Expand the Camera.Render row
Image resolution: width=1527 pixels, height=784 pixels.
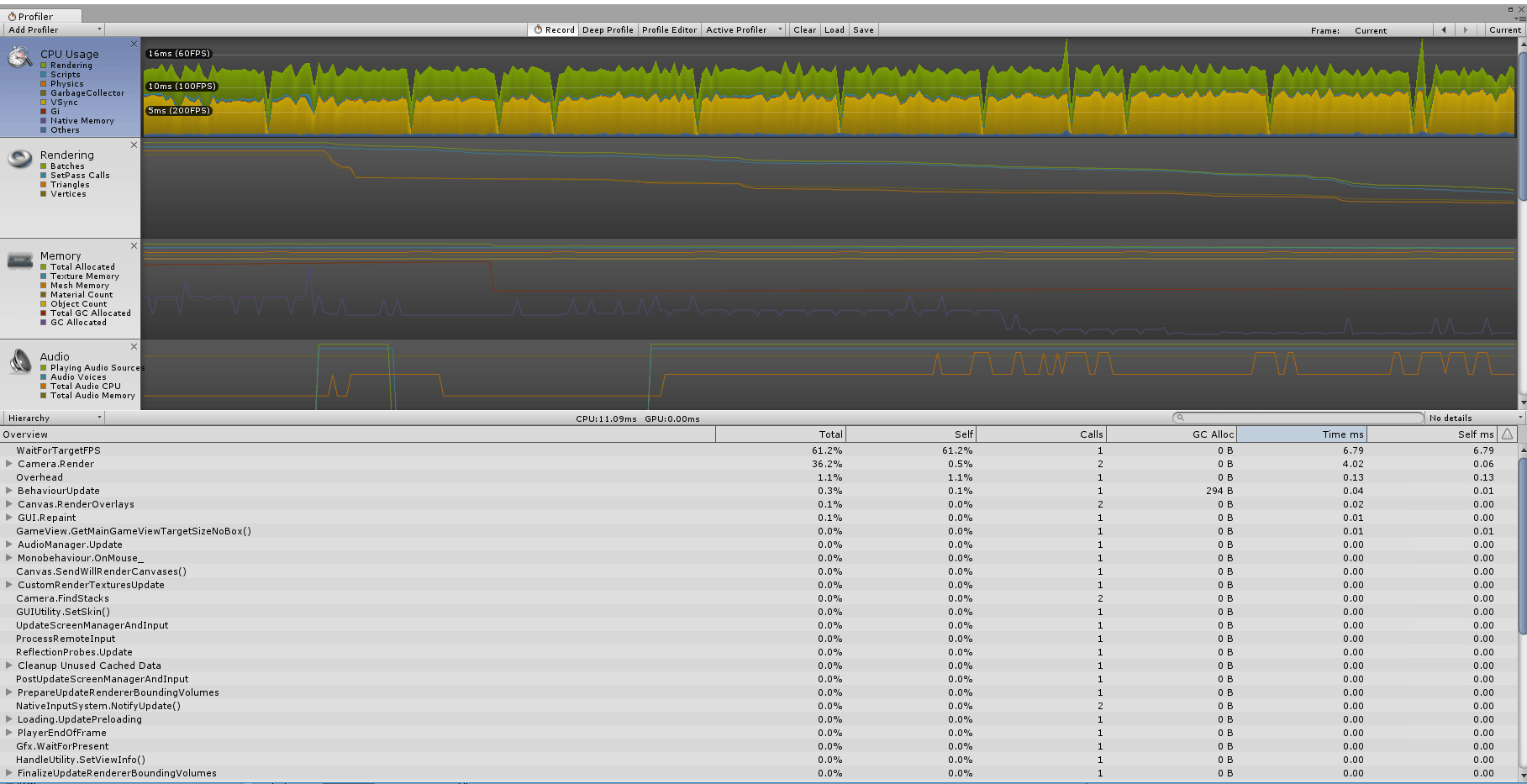pyautogui.click(x=9, y=464)
